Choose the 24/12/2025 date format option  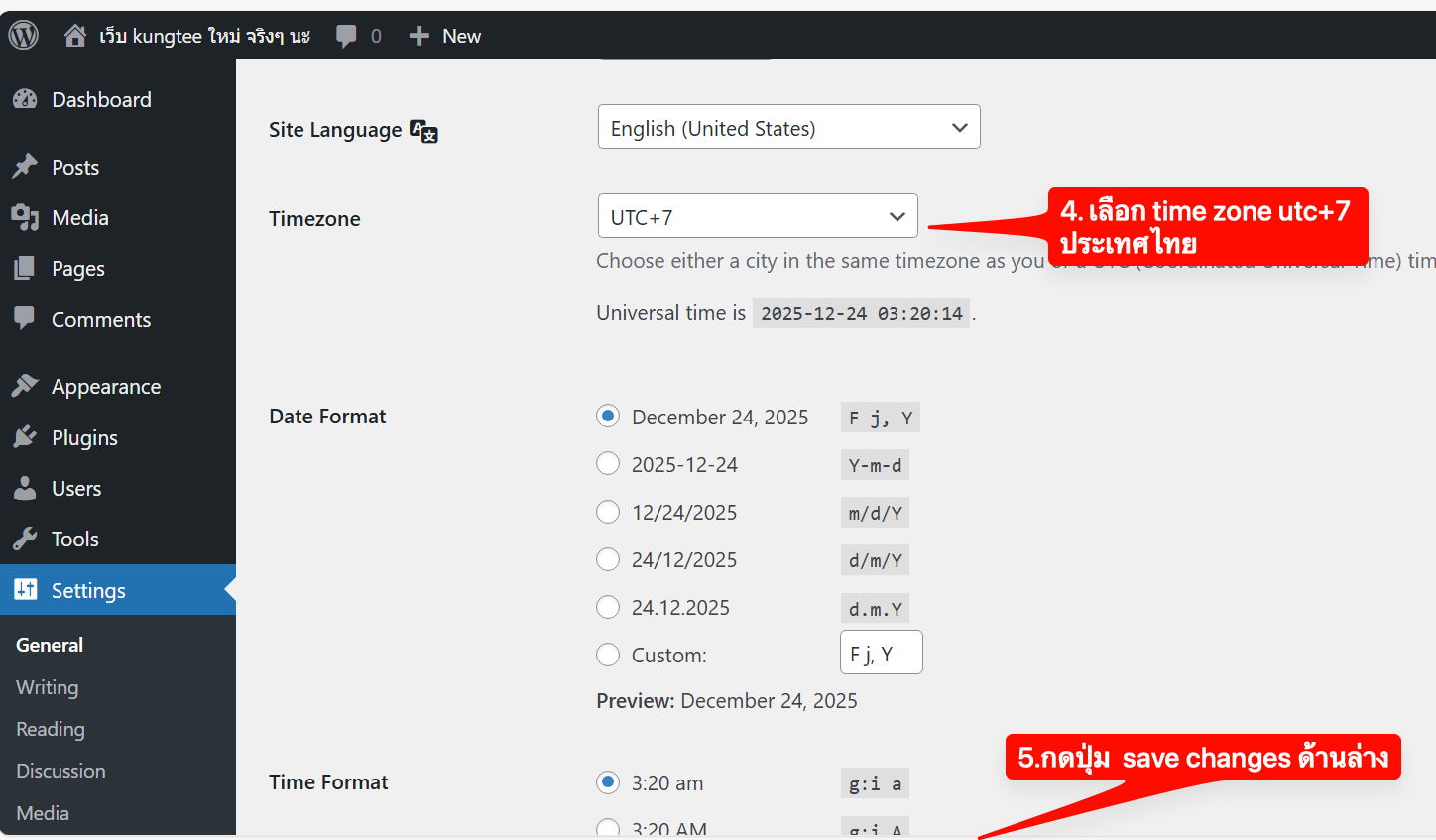[608, 559]
